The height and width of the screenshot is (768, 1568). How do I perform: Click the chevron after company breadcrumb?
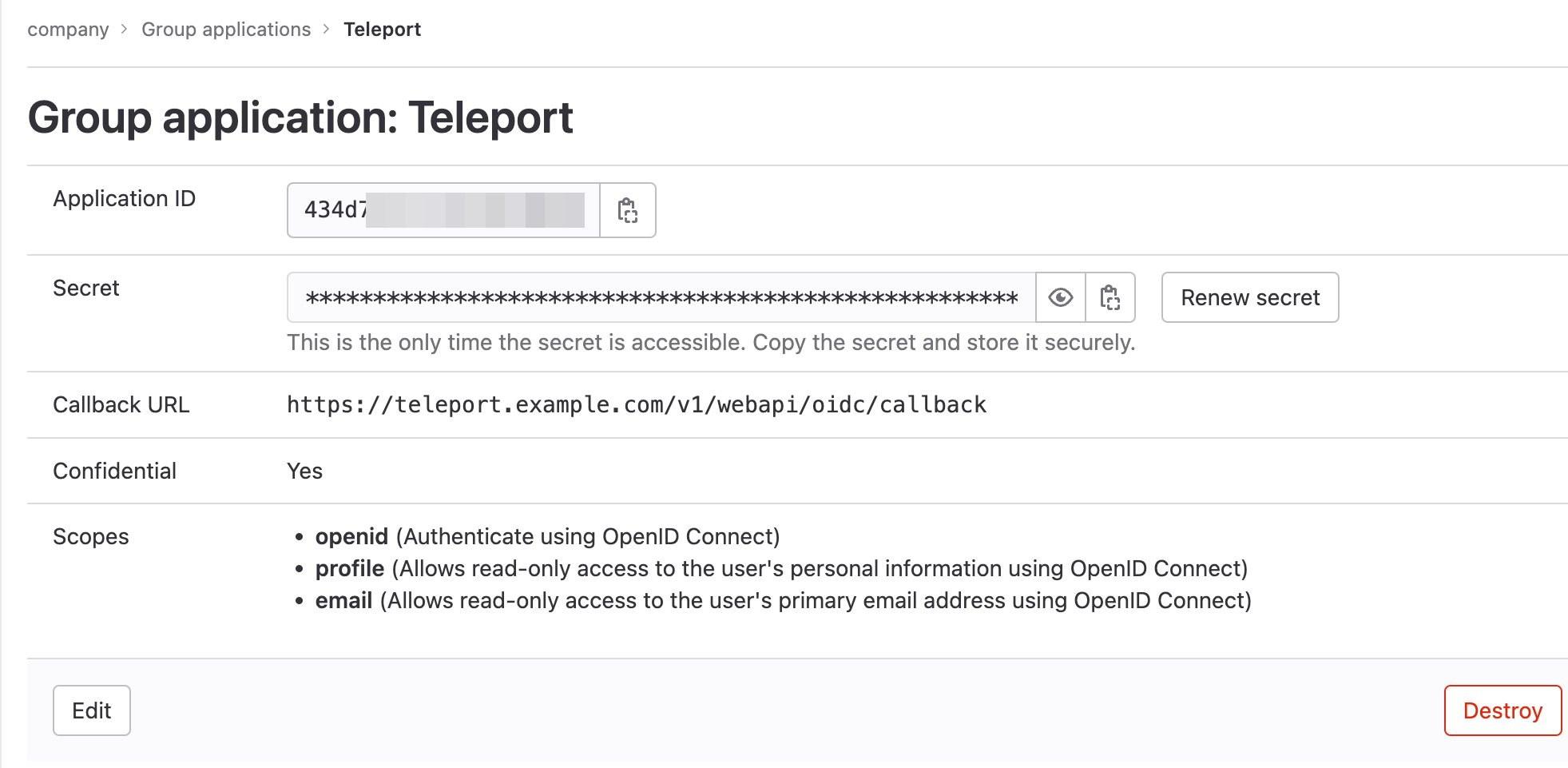coord(125,30)
